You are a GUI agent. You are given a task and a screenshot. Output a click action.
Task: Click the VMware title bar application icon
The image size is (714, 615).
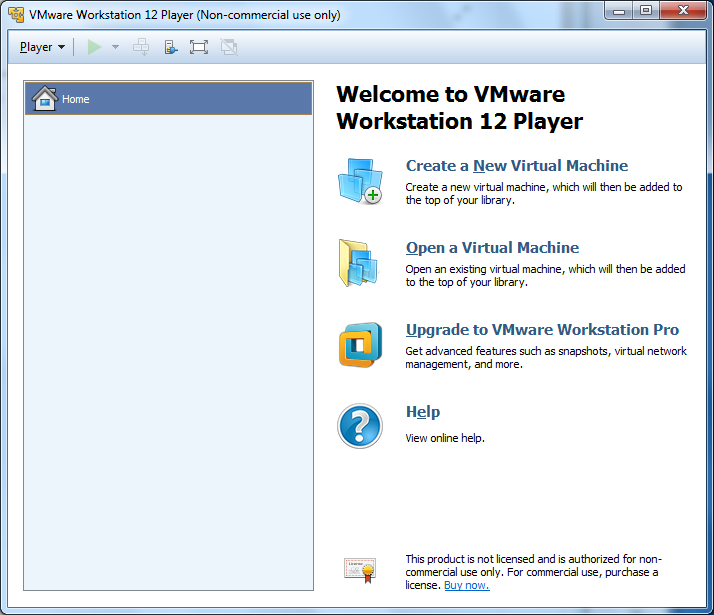pyautogui.click(x=16, y=15)
